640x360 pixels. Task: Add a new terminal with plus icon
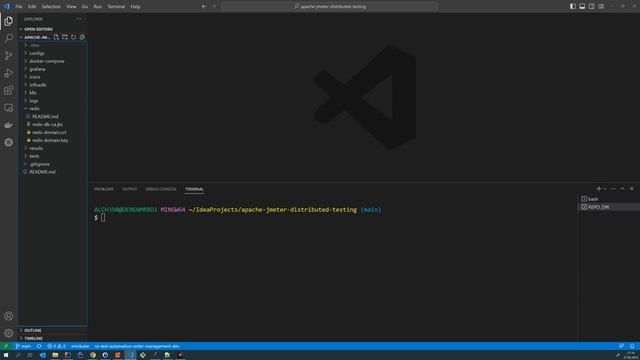tap(598, 189)
